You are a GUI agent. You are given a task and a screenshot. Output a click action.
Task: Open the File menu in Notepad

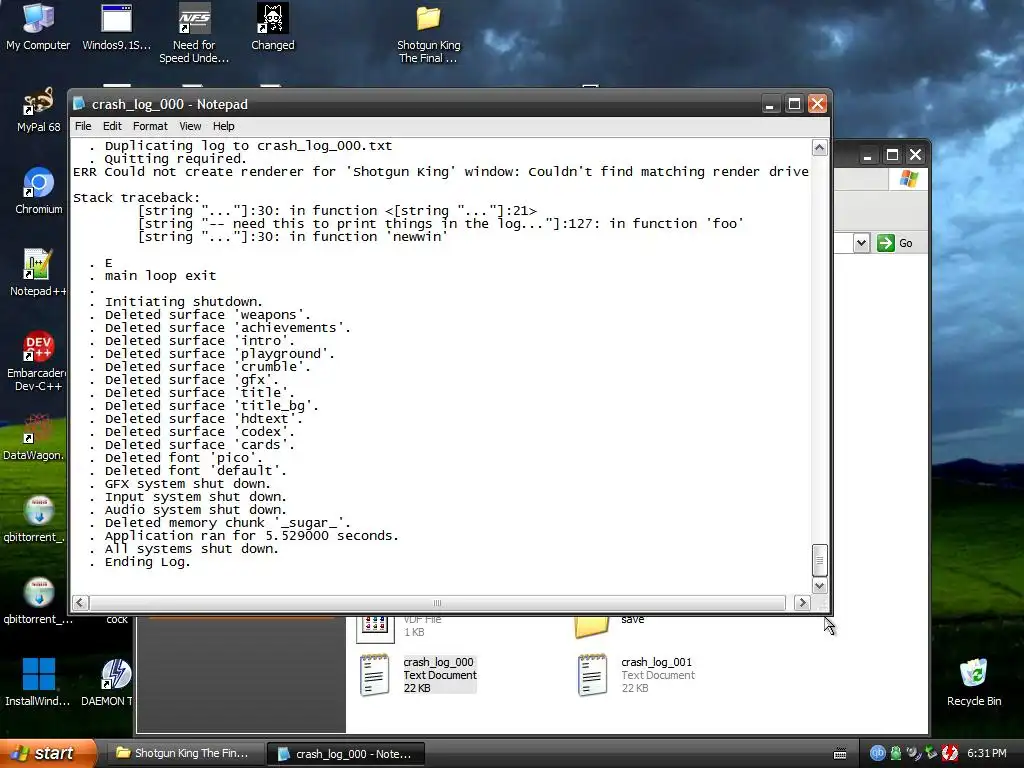(83, 126)
